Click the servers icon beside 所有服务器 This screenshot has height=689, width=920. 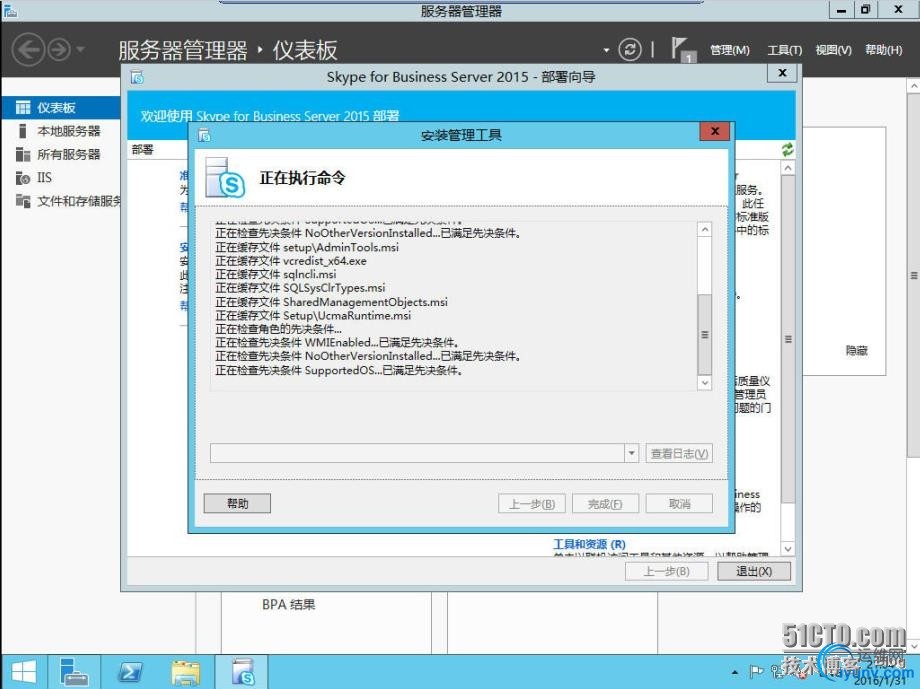(23, 154)
